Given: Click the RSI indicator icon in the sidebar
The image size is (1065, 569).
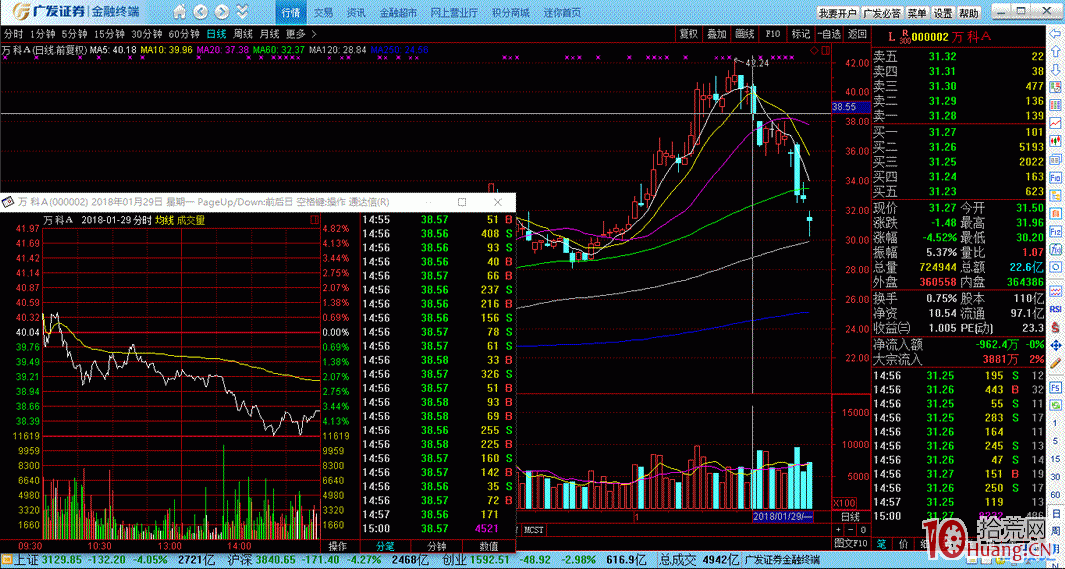Looking at the screenshot, I should click(1055, 308).
